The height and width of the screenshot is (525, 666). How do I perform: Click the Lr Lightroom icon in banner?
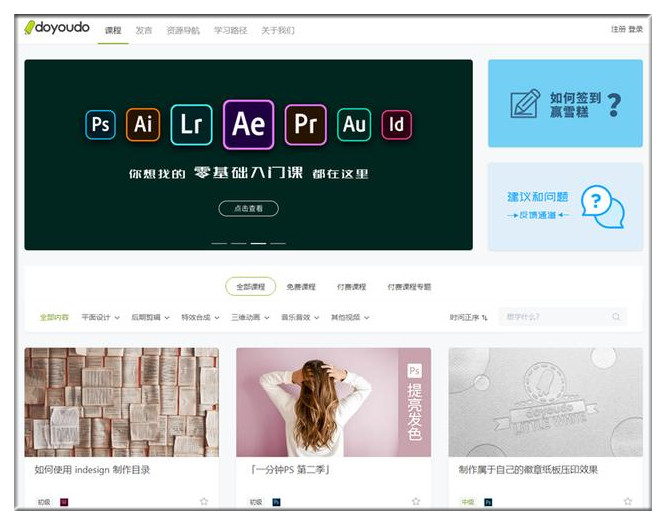coord(191,124)
